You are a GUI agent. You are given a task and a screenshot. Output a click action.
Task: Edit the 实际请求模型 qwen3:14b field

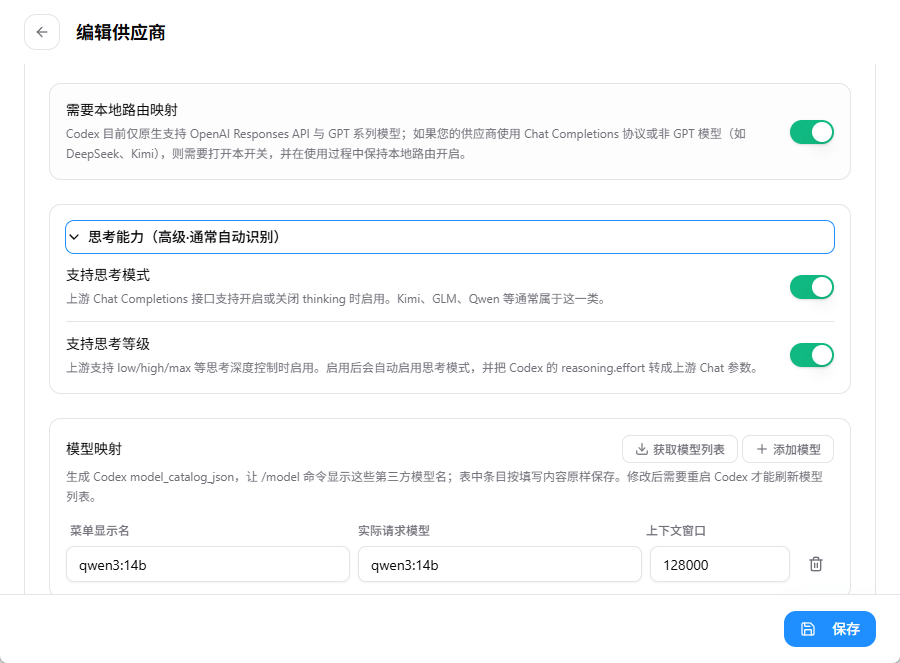click(x=499, y=564)
